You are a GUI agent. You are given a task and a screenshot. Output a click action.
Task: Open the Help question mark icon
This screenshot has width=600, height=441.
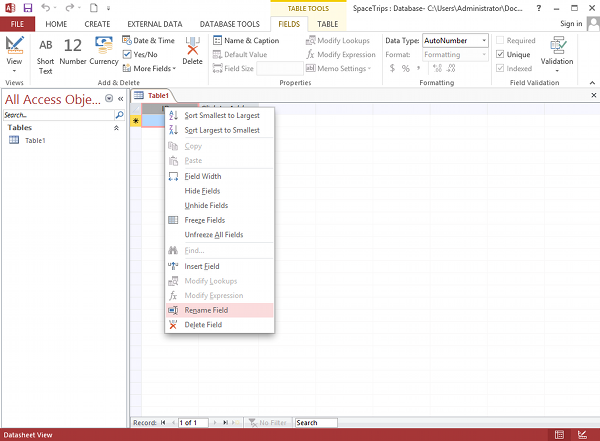(x=539, y=8)
